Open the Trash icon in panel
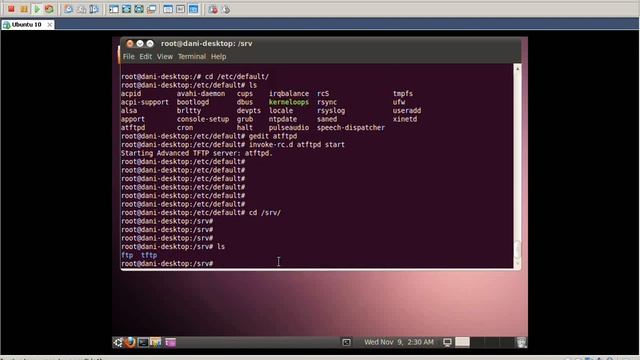 [x=521, y=342]
